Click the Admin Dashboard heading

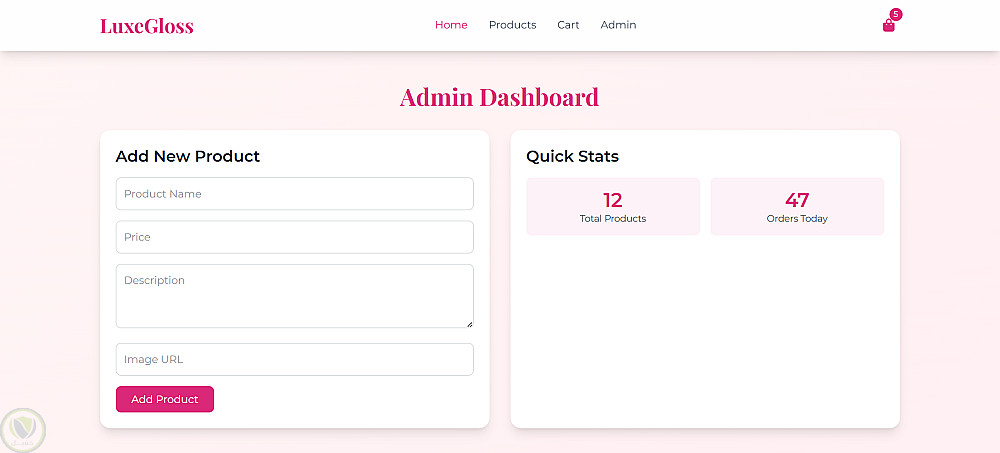[499, 97]
